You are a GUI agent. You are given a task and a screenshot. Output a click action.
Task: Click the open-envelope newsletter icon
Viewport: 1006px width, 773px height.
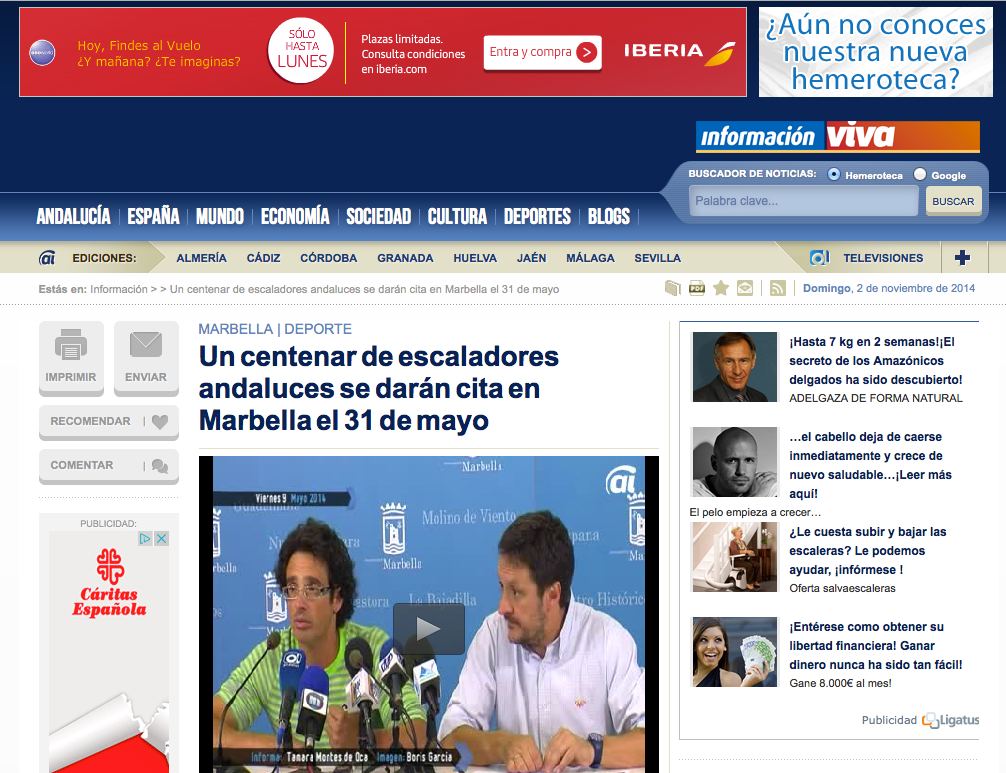tap(745, 288)
